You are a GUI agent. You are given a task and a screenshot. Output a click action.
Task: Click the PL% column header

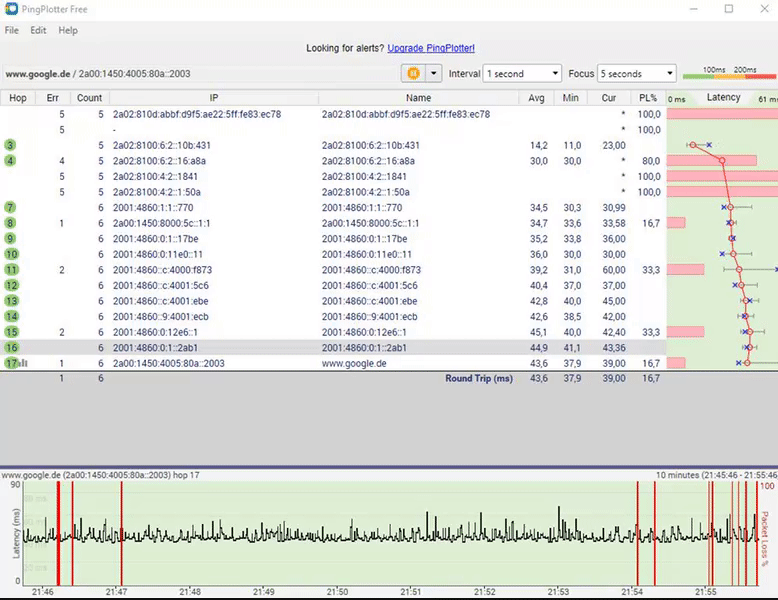click(647, 98)
